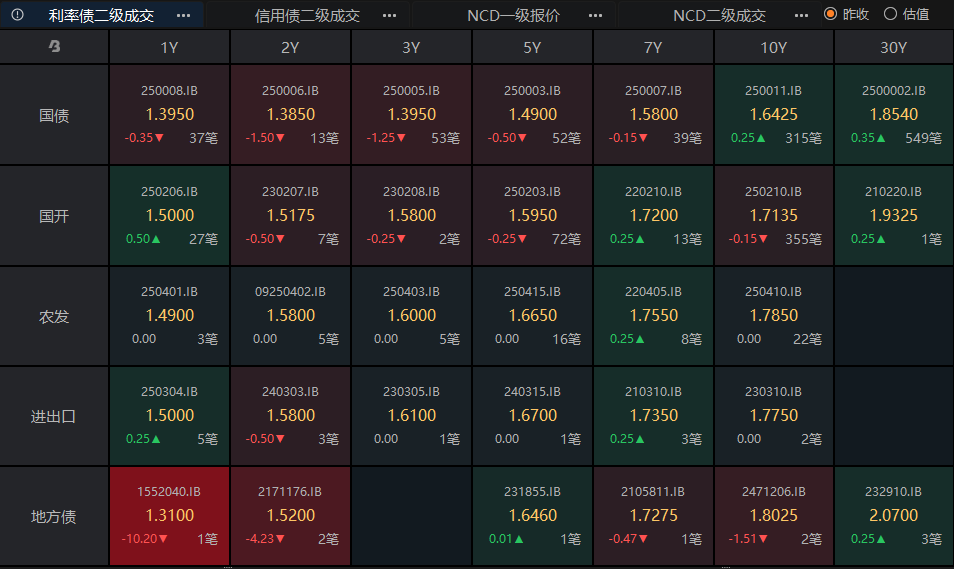Screen dimensions: 954x569
Task: Click the 1Y column header
Action: [169, 47]
